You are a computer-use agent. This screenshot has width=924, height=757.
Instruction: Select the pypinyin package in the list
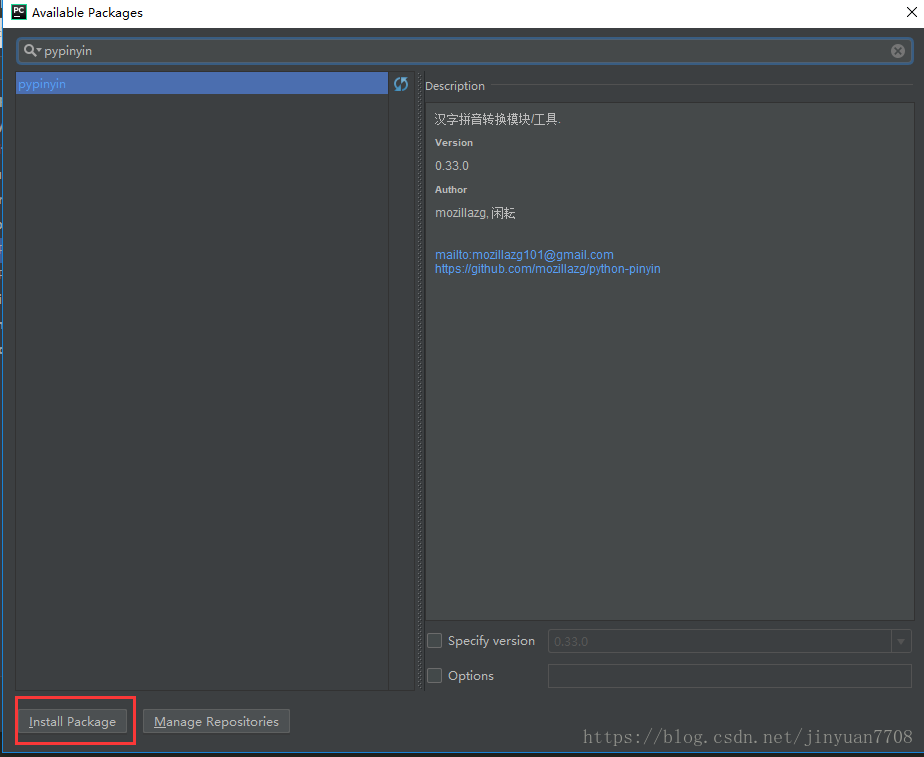click(202, 84)
